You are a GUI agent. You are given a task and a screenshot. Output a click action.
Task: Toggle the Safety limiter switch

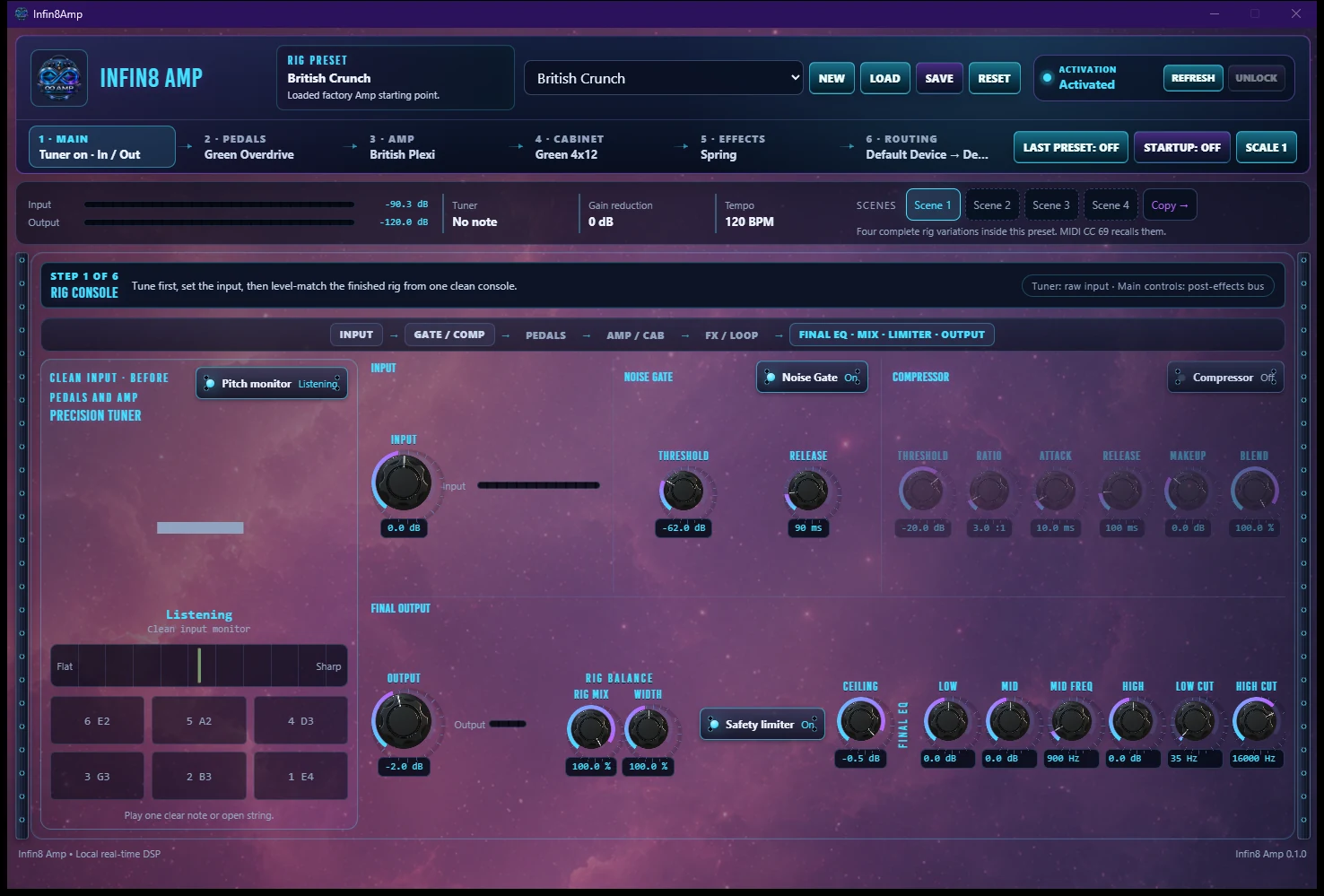click(762, 725)
